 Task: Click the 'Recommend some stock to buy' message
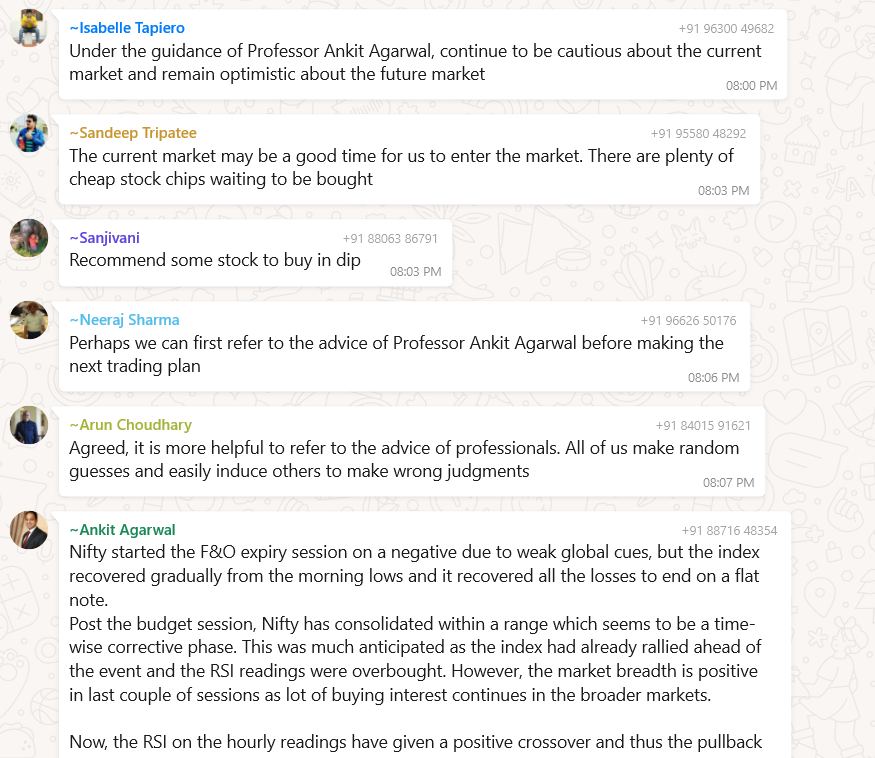(x=215, y=260)
